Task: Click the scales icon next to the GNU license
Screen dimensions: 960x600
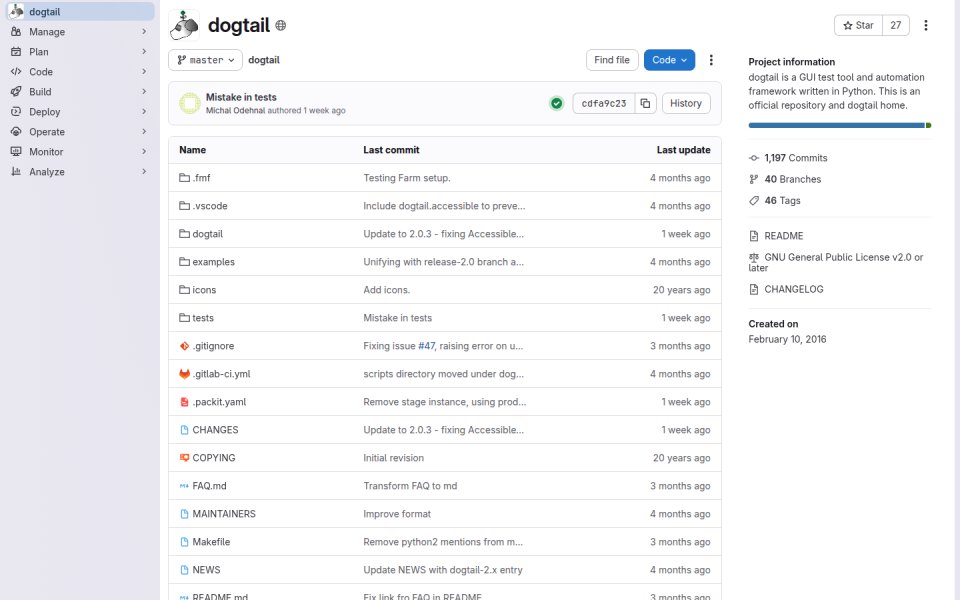Action: tap(754, 258)
